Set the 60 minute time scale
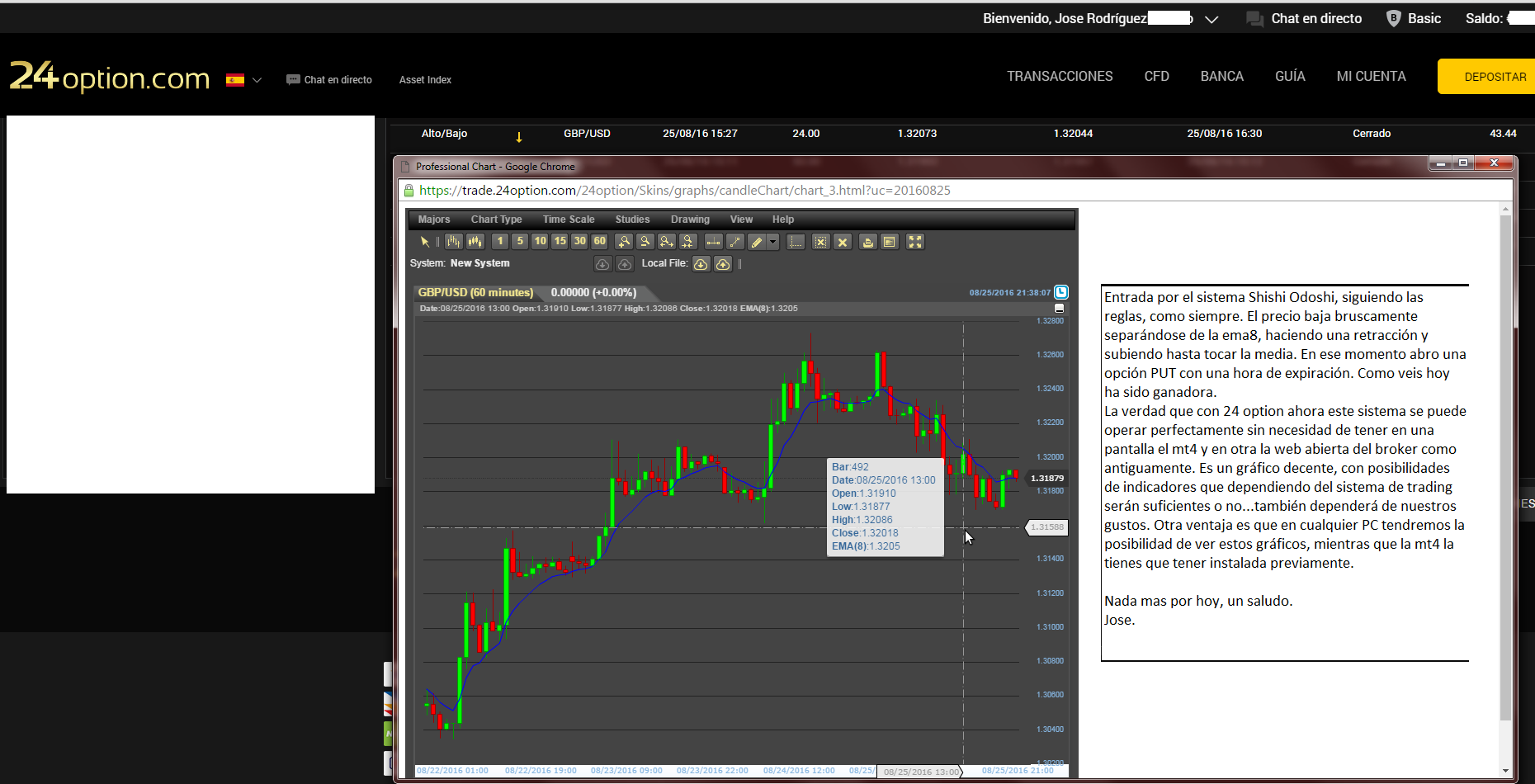This screenshot has width=1535, height=784. pyautogui.click(x=600, y=242)
